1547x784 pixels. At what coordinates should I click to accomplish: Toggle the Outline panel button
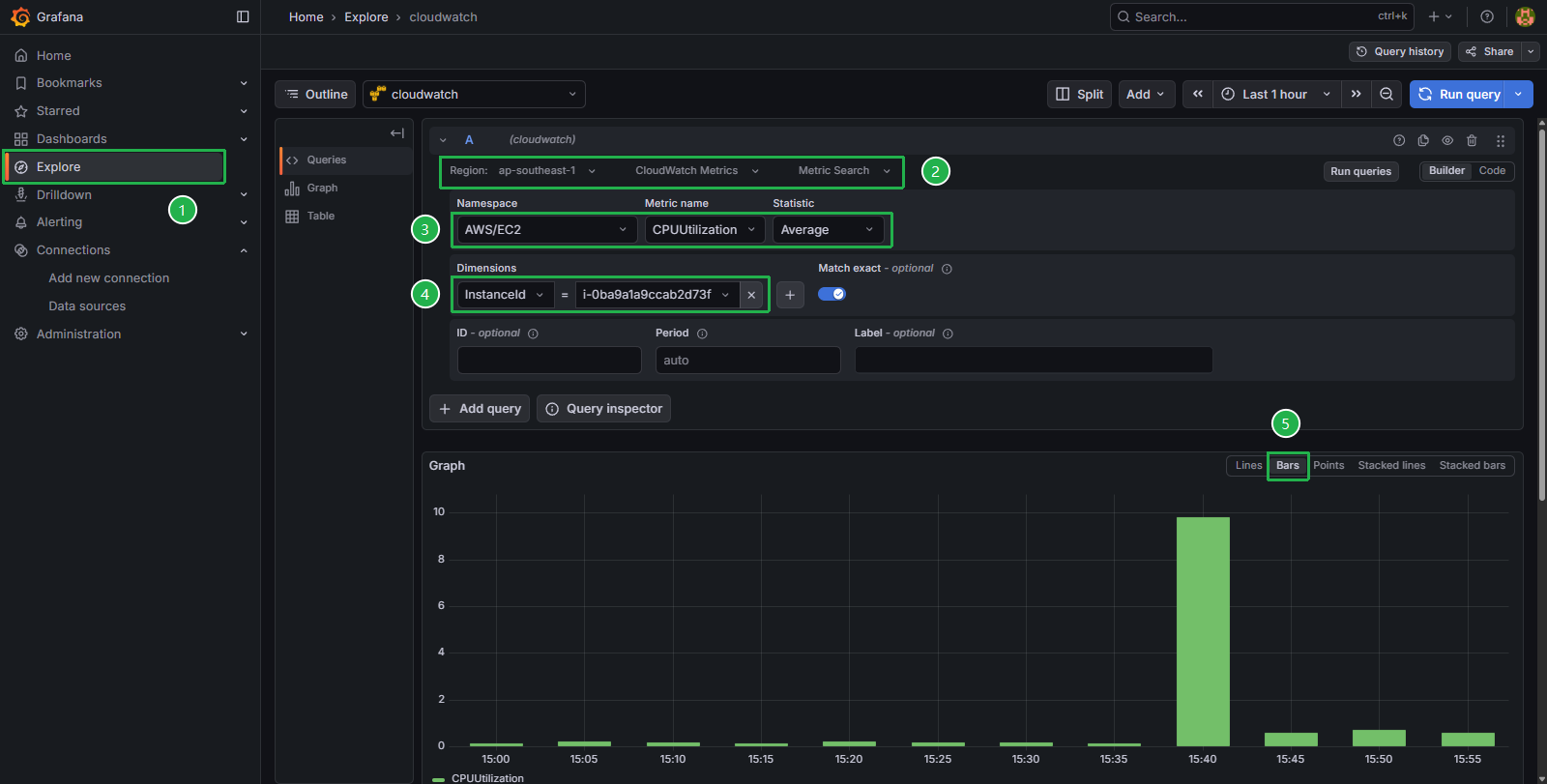[315, 94]
